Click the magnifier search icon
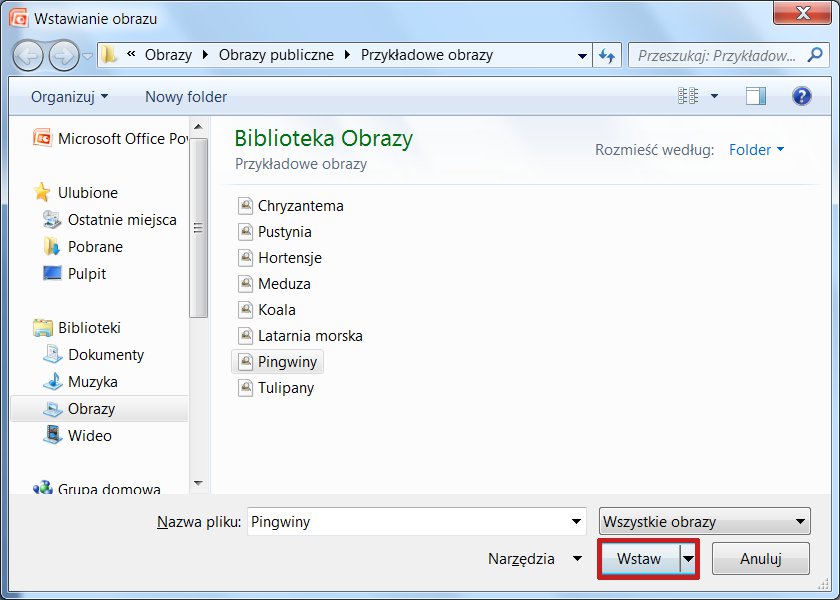 coord(815,55)
